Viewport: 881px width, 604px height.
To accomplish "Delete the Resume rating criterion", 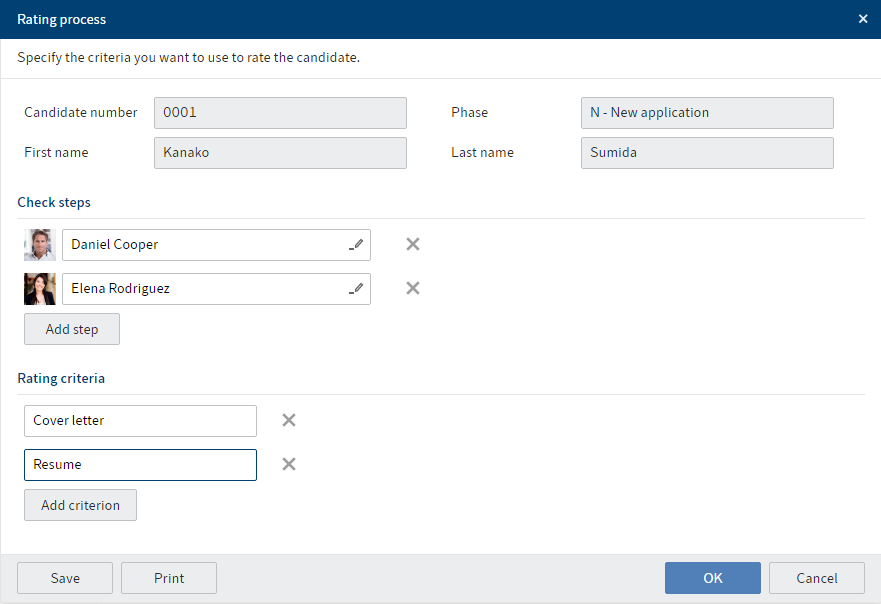I will tap(289, 464).
